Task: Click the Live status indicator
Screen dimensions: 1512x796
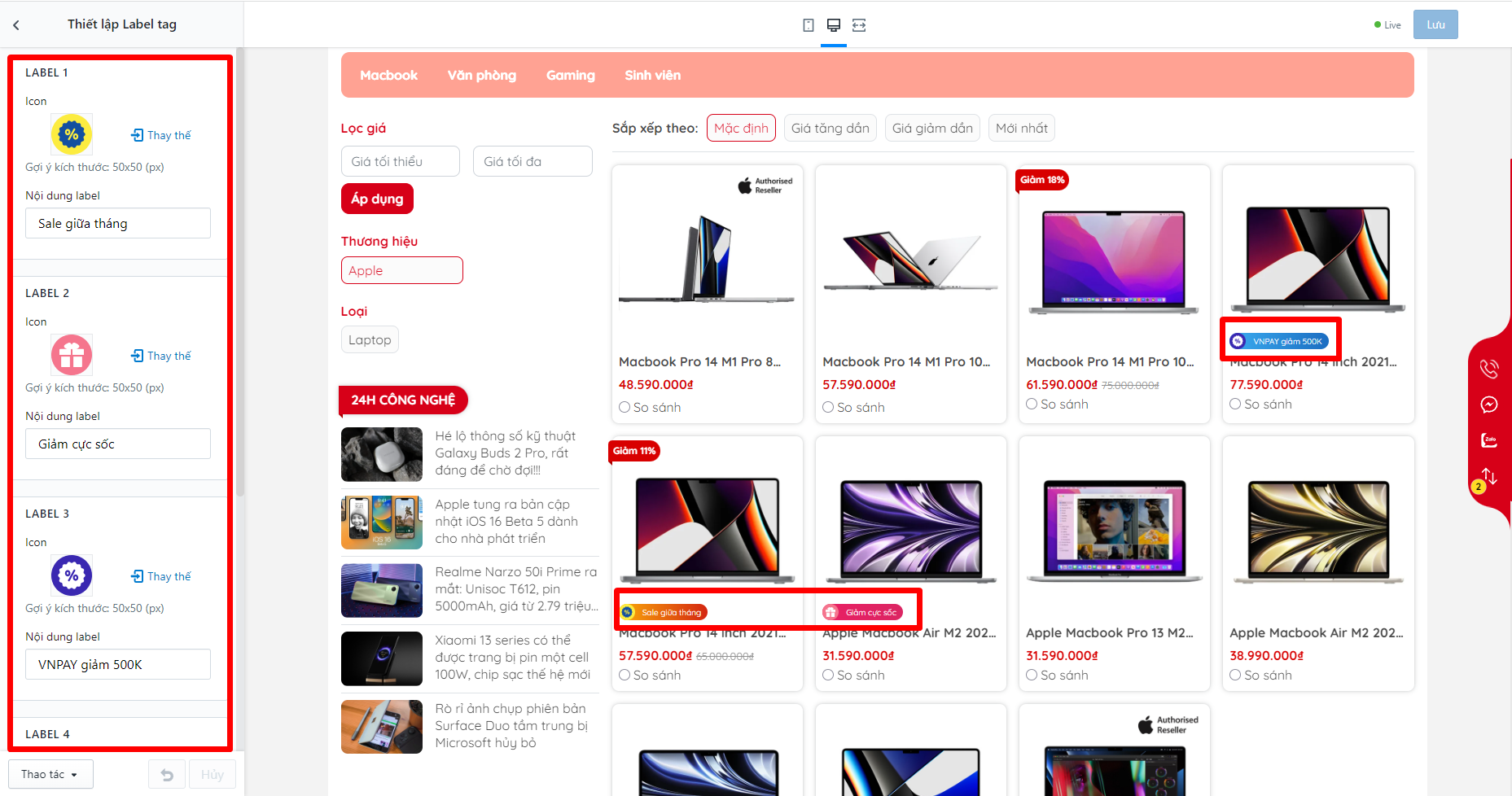Action: 1387,25
